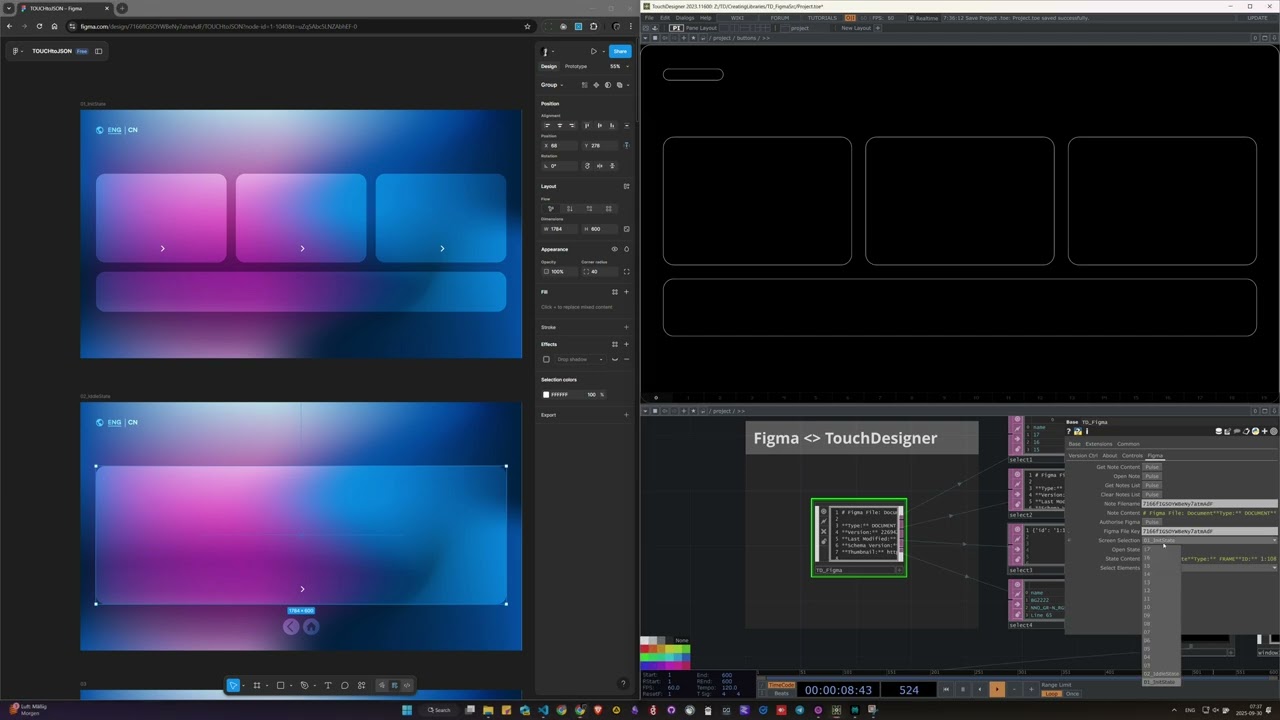Open the Design tab in Figma
The height and width of the screenshot is (720, 1280).
[x=549, y=66]
